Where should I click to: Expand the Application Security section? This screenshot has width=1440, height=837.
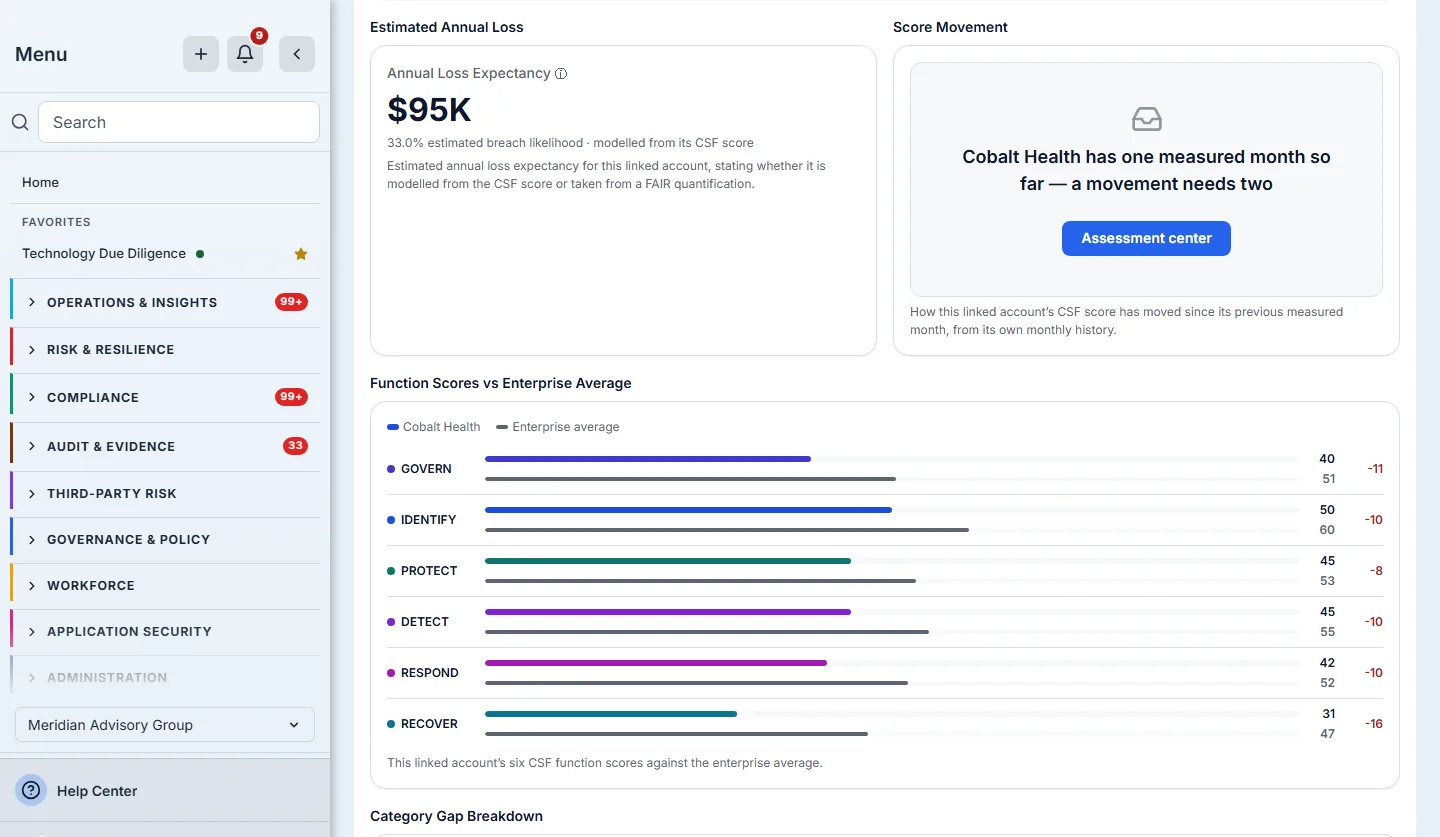[x=165, y=631]
